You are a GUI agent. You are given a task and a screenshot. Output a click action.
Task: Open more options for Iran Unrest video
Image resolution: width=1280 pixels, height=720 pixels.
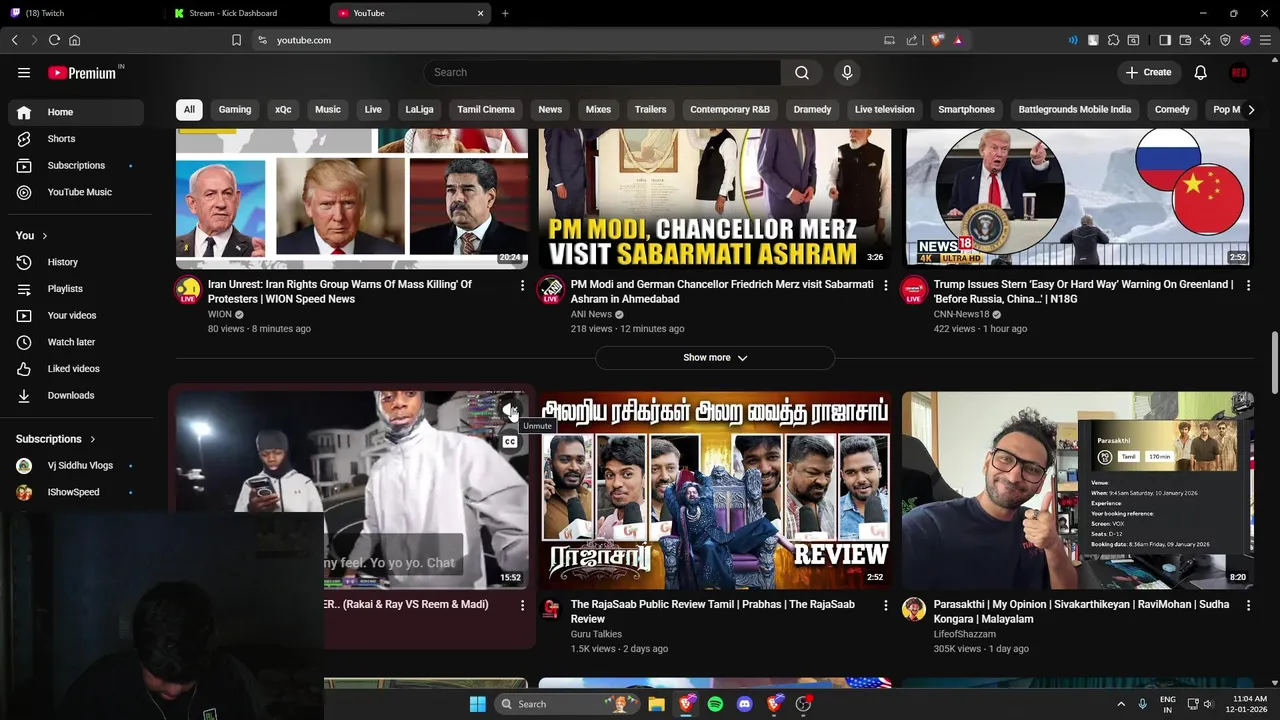point(522,285)
